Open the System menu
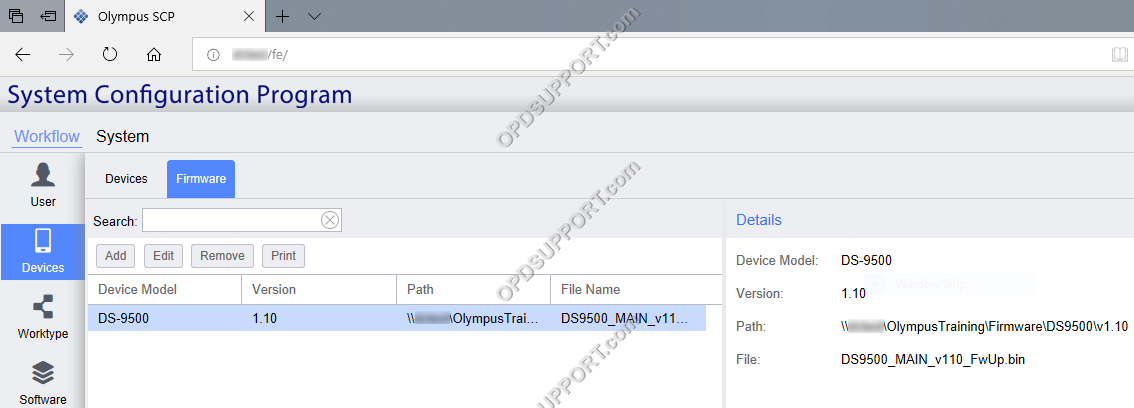1134x408 pixels. tap(122, 136)
